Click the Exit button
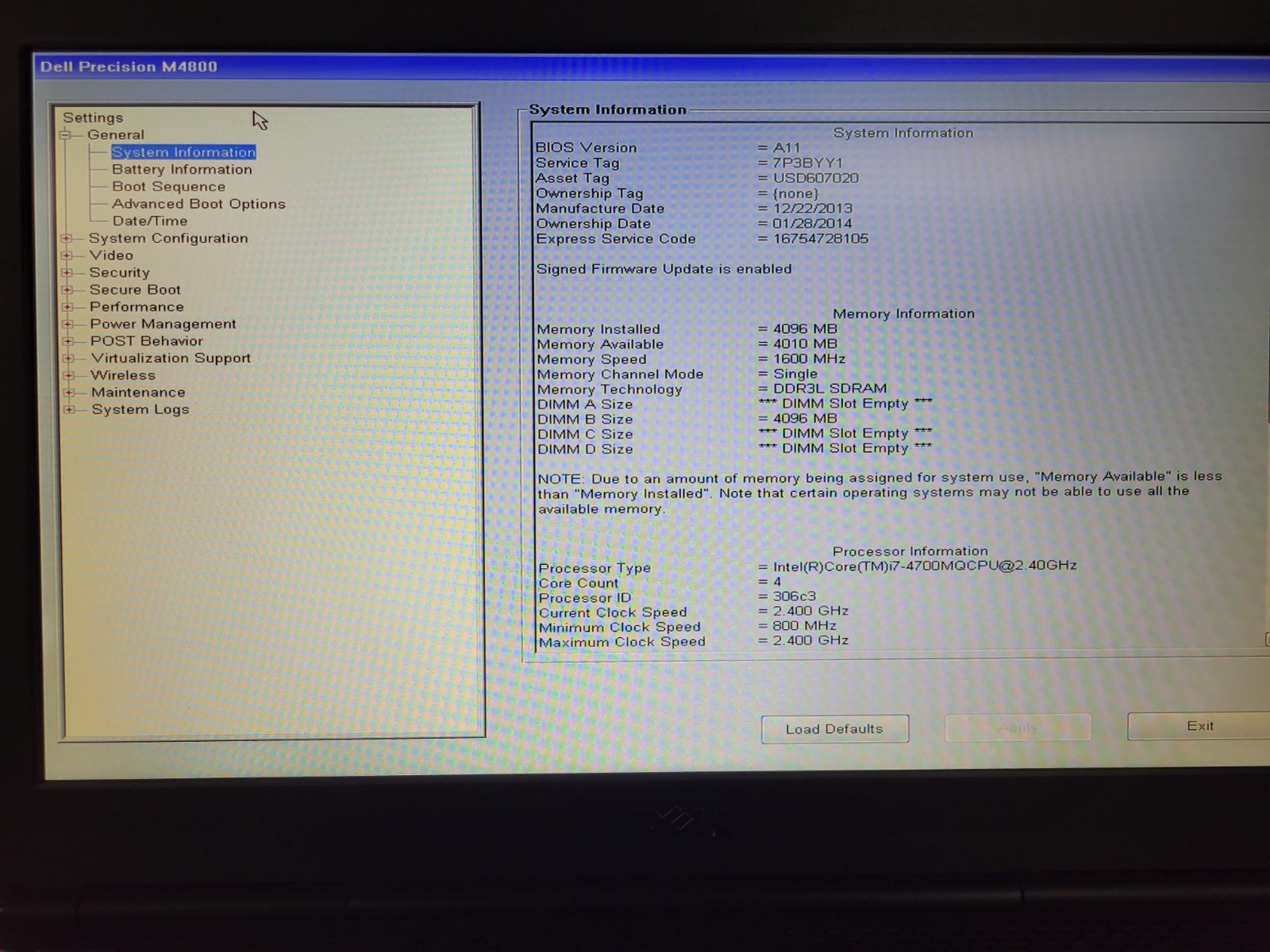Image resolution: width=1270 pixels, height=952 pixels. coord(1199,726)
